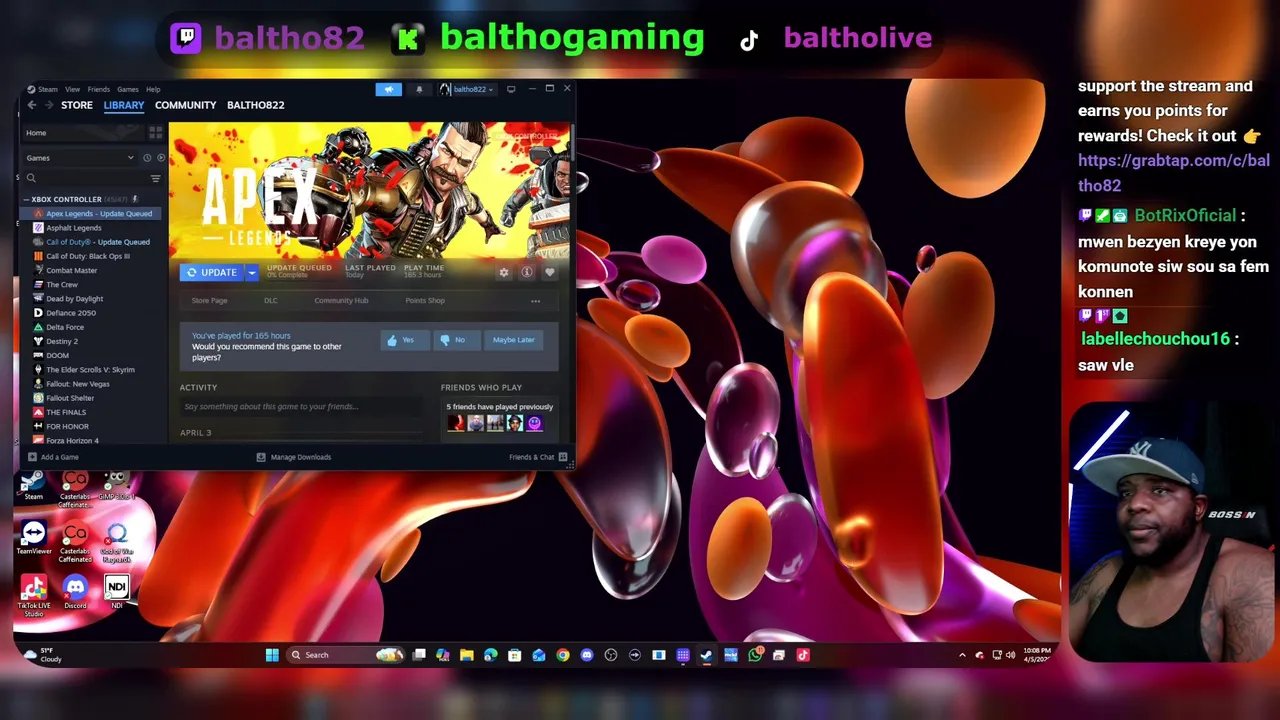Click the library Home button
Viewport: 1280px width, 720px height.
pyautogui.click(x=82, y=133)
